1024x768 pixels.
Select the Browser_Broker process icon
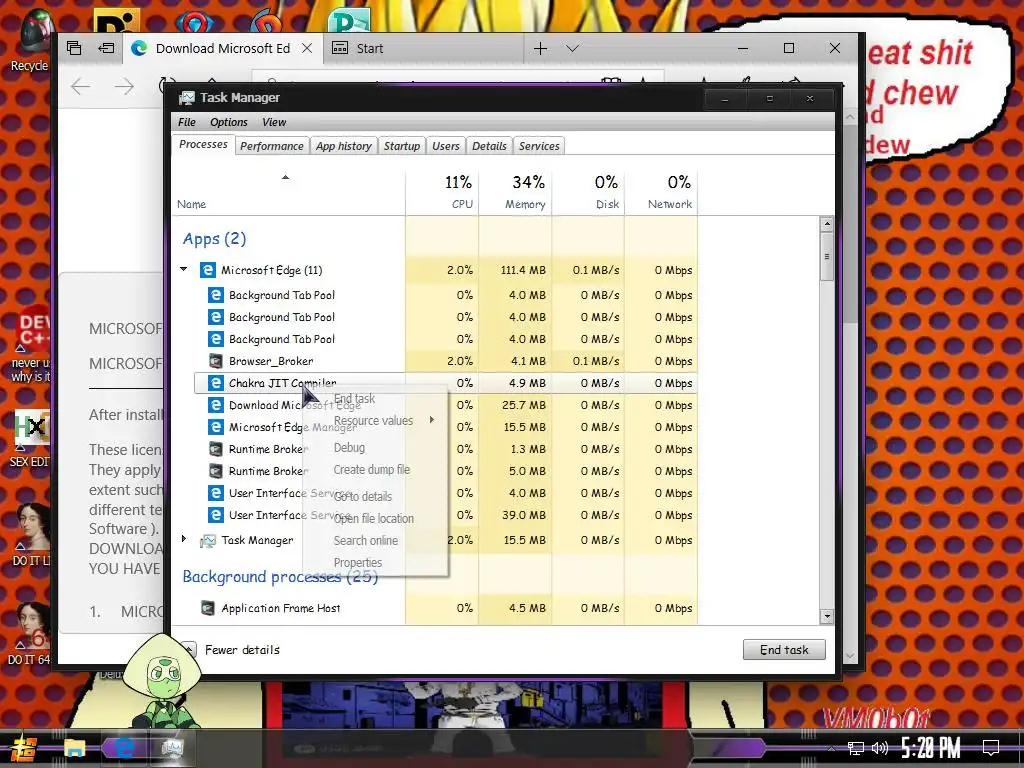click(x=216, y=361)
